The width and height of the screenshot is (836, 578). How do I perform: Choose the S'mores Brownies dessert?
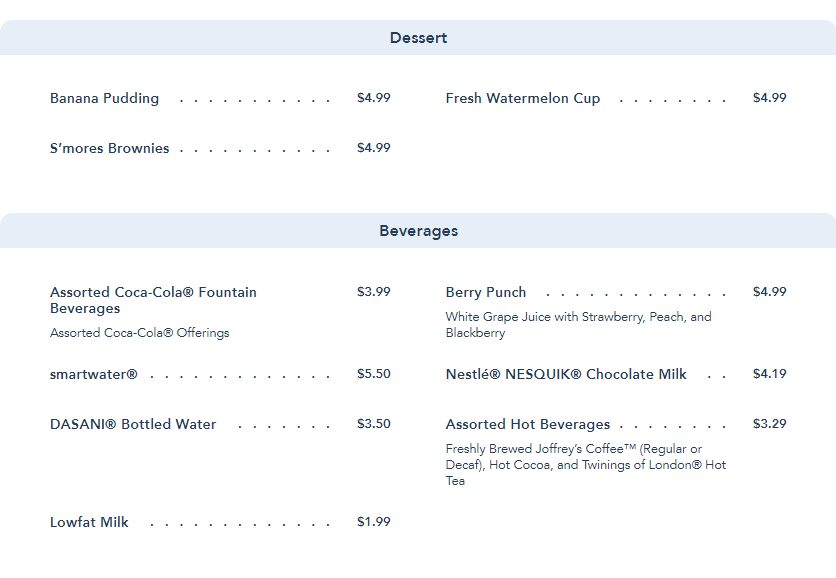click(x=110, y=148)
